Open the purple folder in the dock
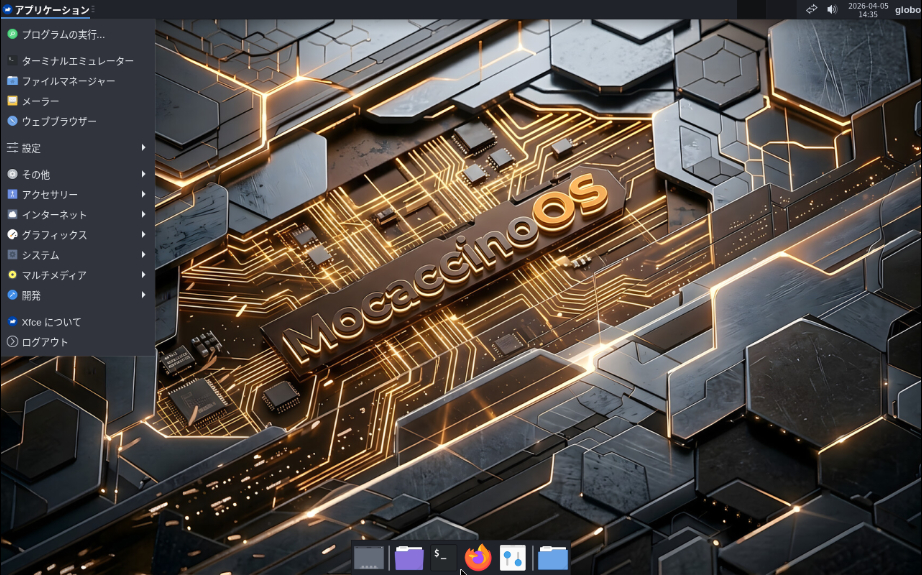Image resolution: width=922 pixels, height=575 pixels. (x=408, y=557)
